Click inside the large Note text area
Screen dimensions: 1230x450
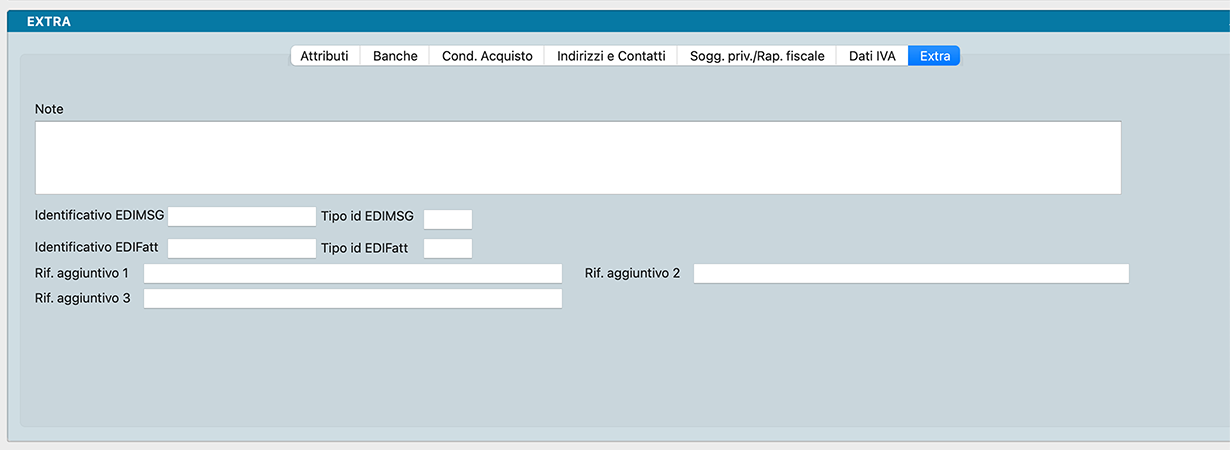(577, 158)
